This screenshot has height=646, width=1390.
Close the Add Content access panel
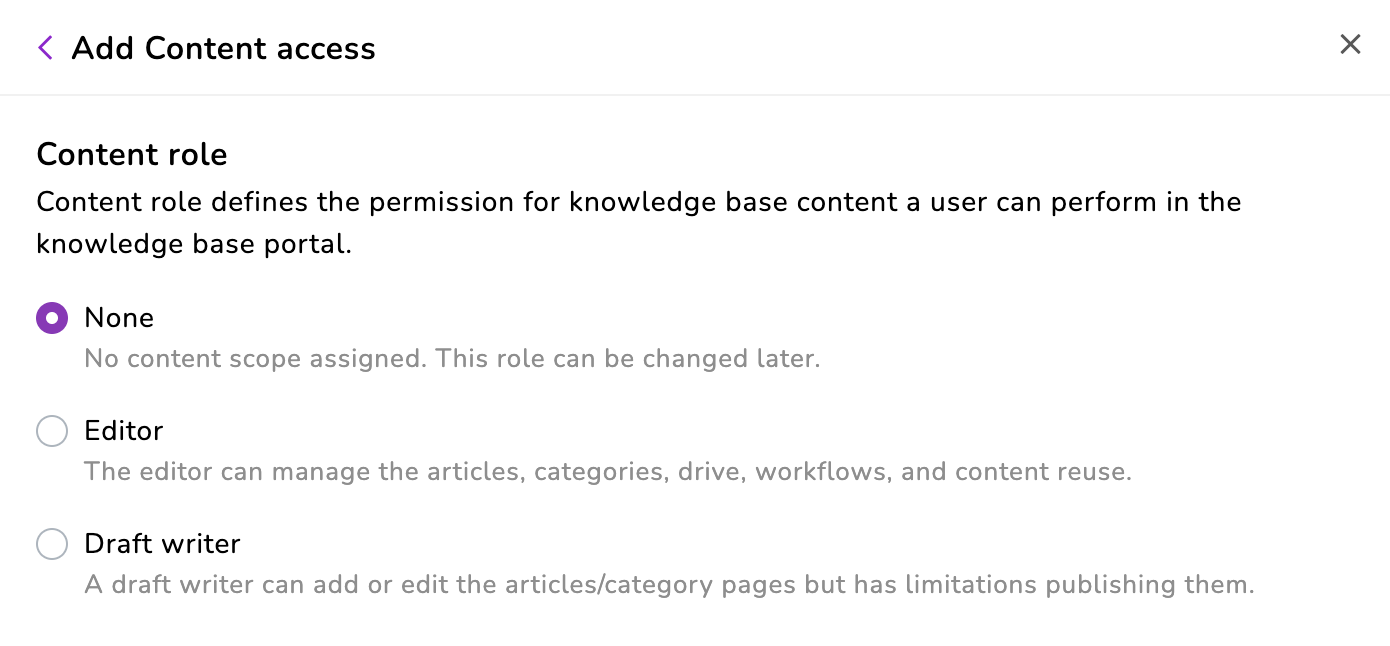(1350, 45)
